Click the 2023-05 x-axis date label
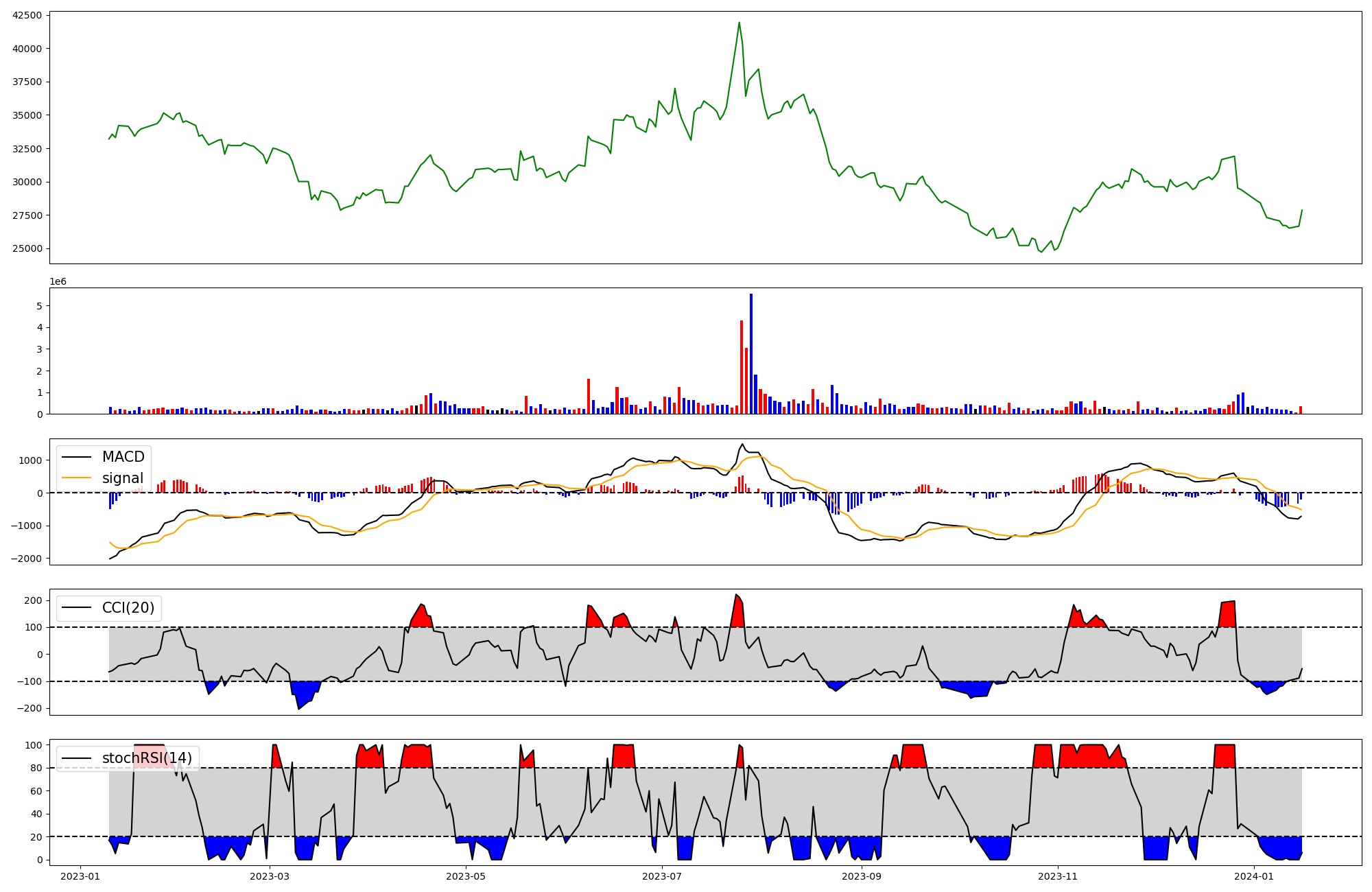 point(466,876)
